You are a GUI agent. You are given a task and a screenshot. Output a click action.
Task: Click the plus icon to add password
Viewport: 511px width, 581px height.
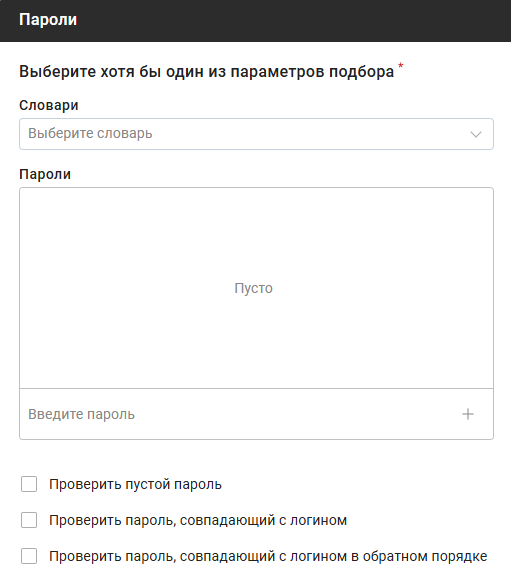point(468,414)
